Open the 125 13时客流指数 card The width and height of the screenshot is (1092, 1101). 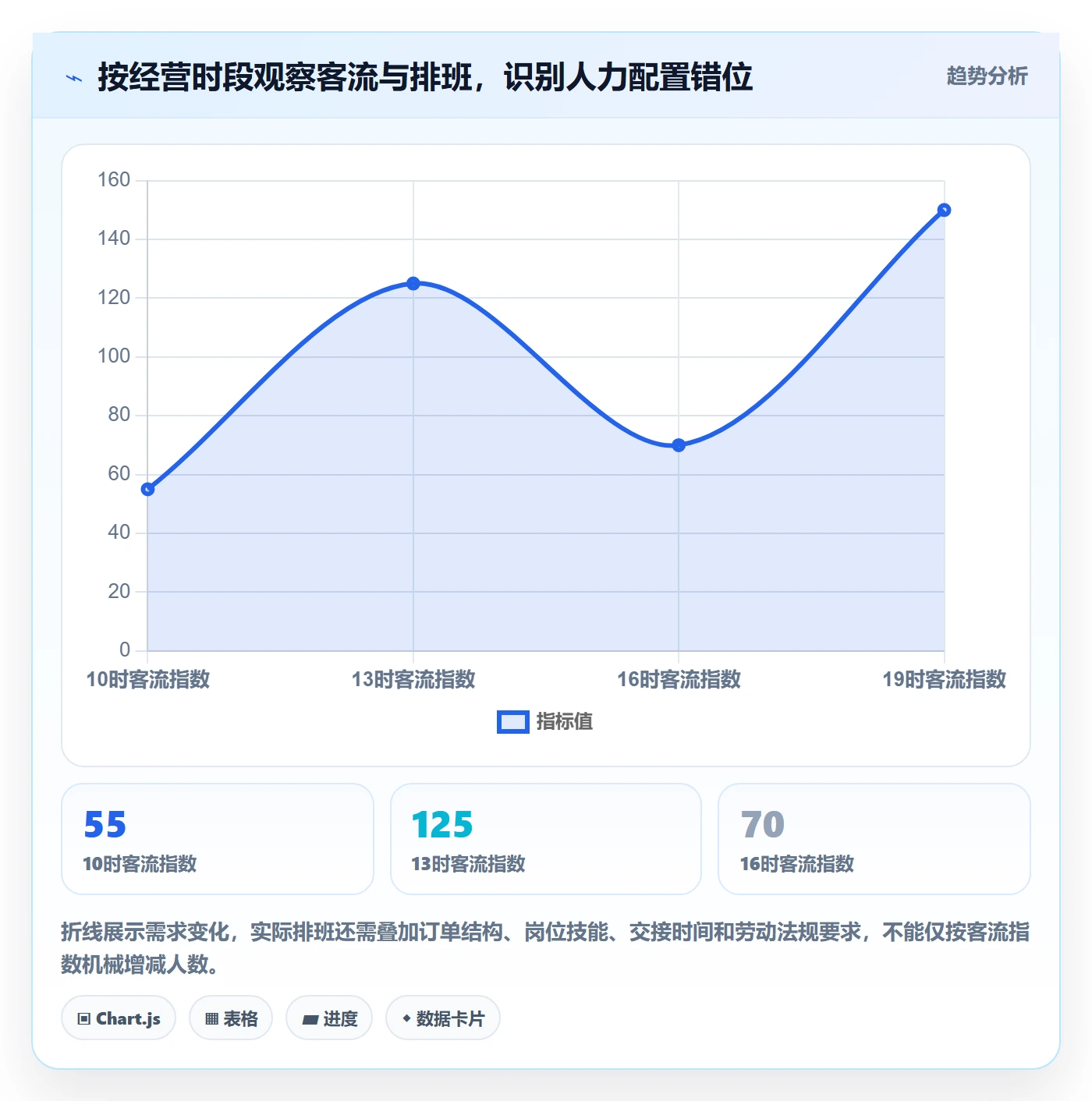pyautogui.click(x=546, y=839)
